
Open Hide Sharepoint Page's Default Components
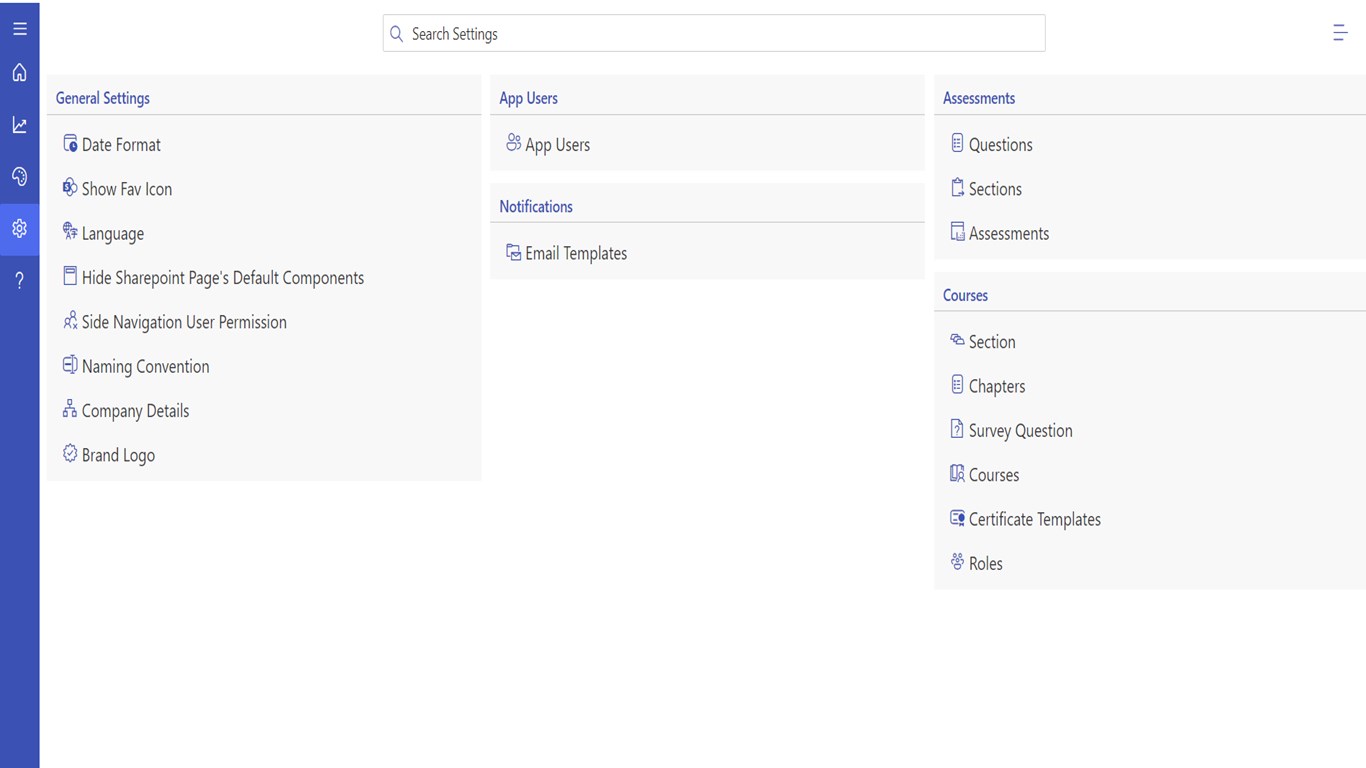pyautogui.click(x=222, y=278)
